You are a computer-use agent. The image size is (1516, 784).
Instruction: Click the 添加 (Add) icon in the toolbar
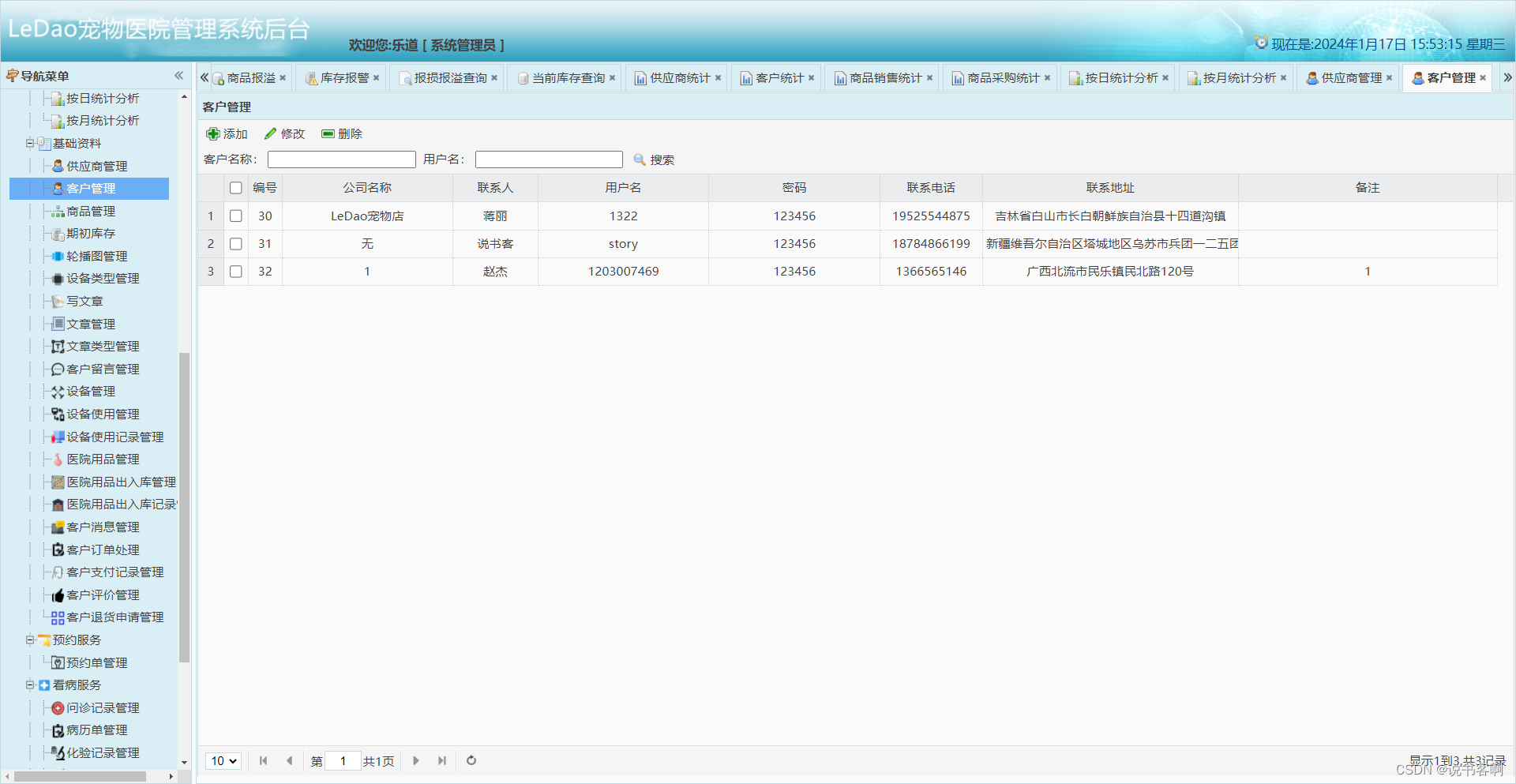point(214,133)
